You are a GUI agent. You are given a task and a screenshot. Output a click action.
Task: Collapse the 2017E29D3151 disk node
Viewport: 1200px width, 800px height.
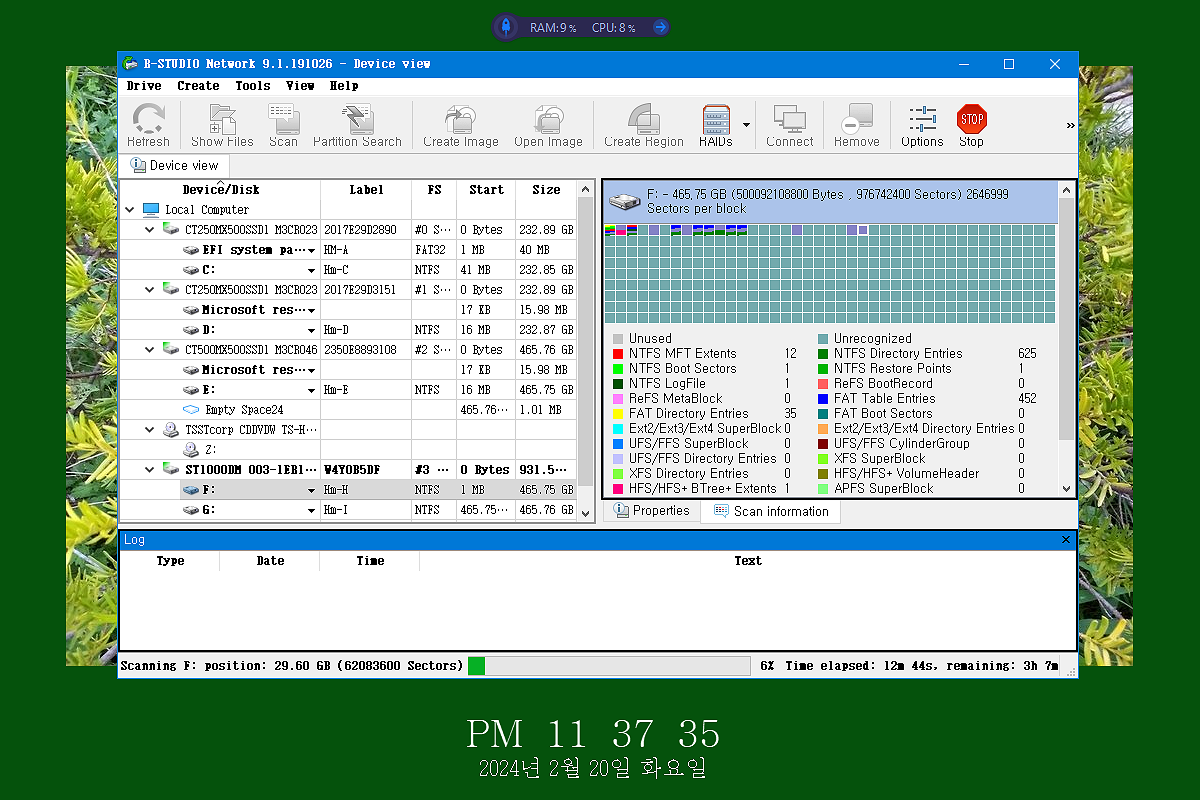[x=150, y=290]
